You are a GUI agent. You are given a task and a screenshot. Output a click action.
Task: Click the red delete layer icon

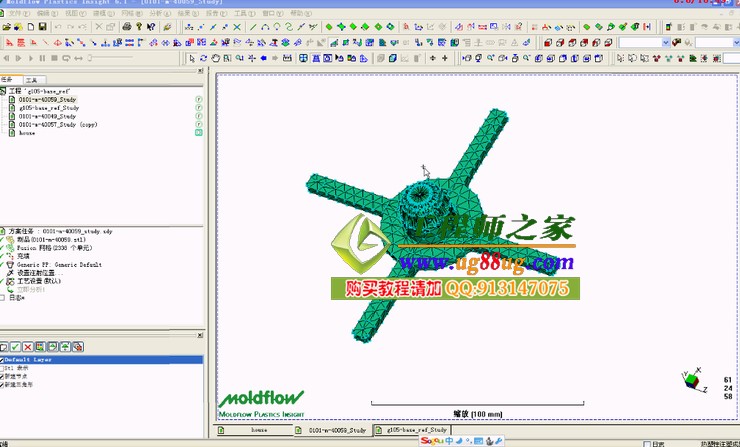point(28,346)
